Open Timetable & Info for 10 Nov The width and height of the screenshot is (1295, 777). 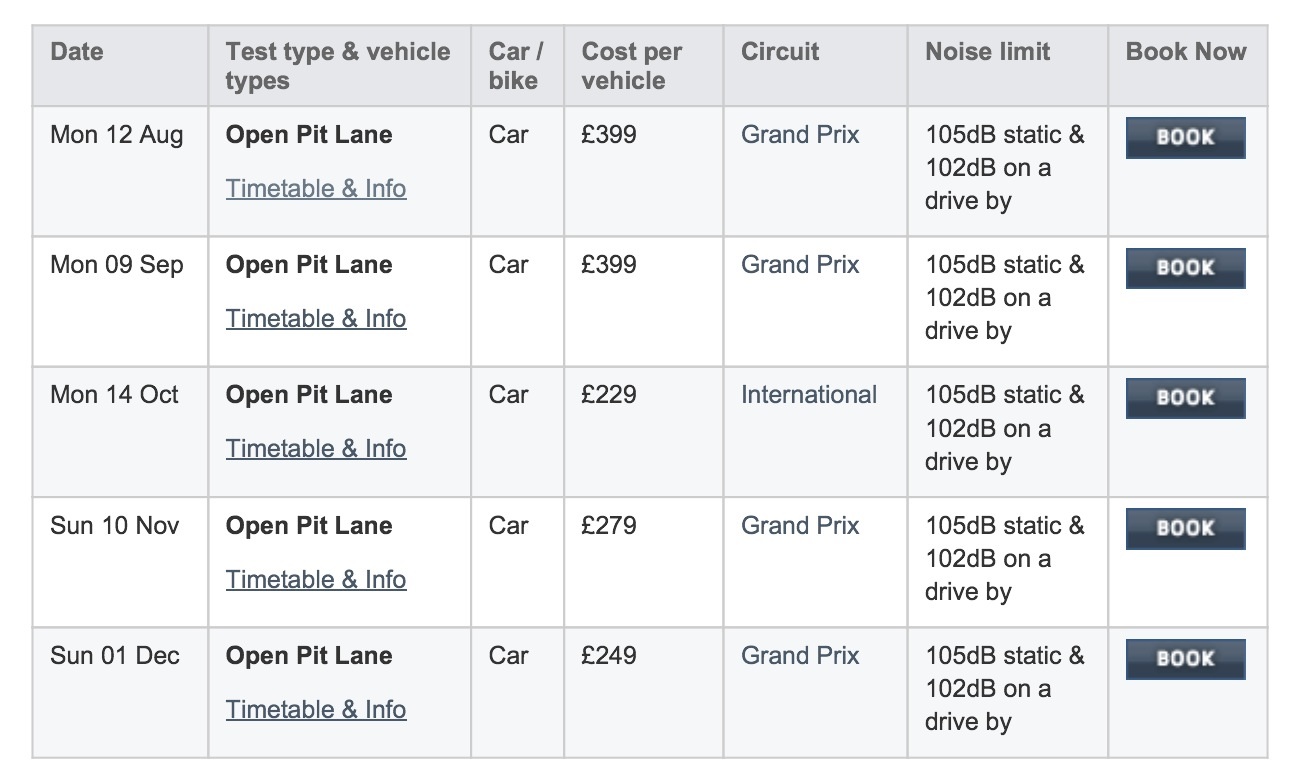[x=316, y=579]
